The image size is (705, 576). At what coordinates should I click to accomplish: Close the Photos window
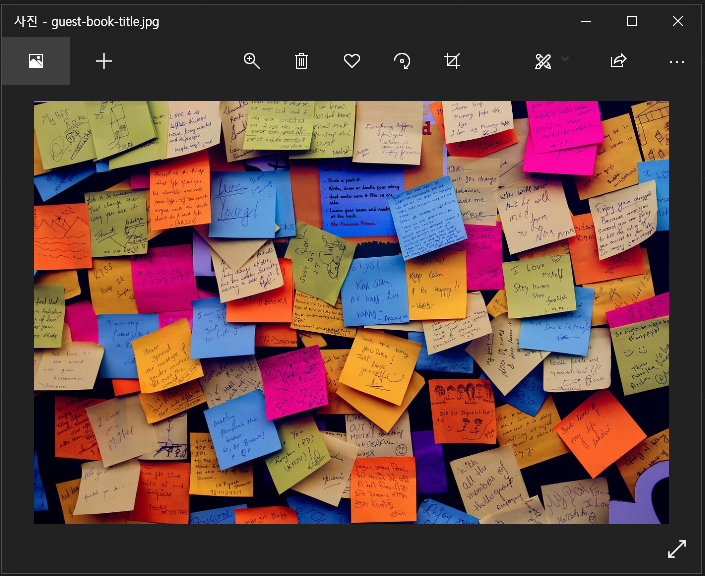click(678, 21)
